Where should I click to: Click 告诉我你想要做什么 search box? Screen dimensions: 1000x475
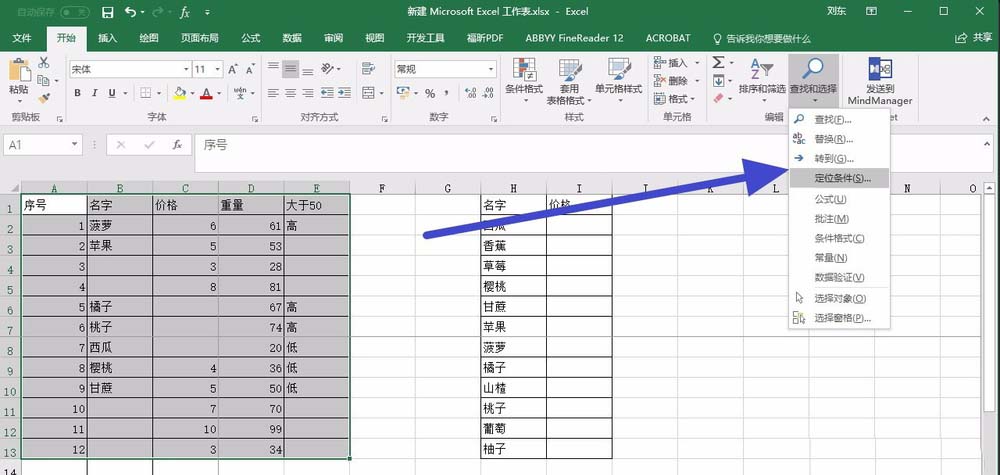(768, 38)
